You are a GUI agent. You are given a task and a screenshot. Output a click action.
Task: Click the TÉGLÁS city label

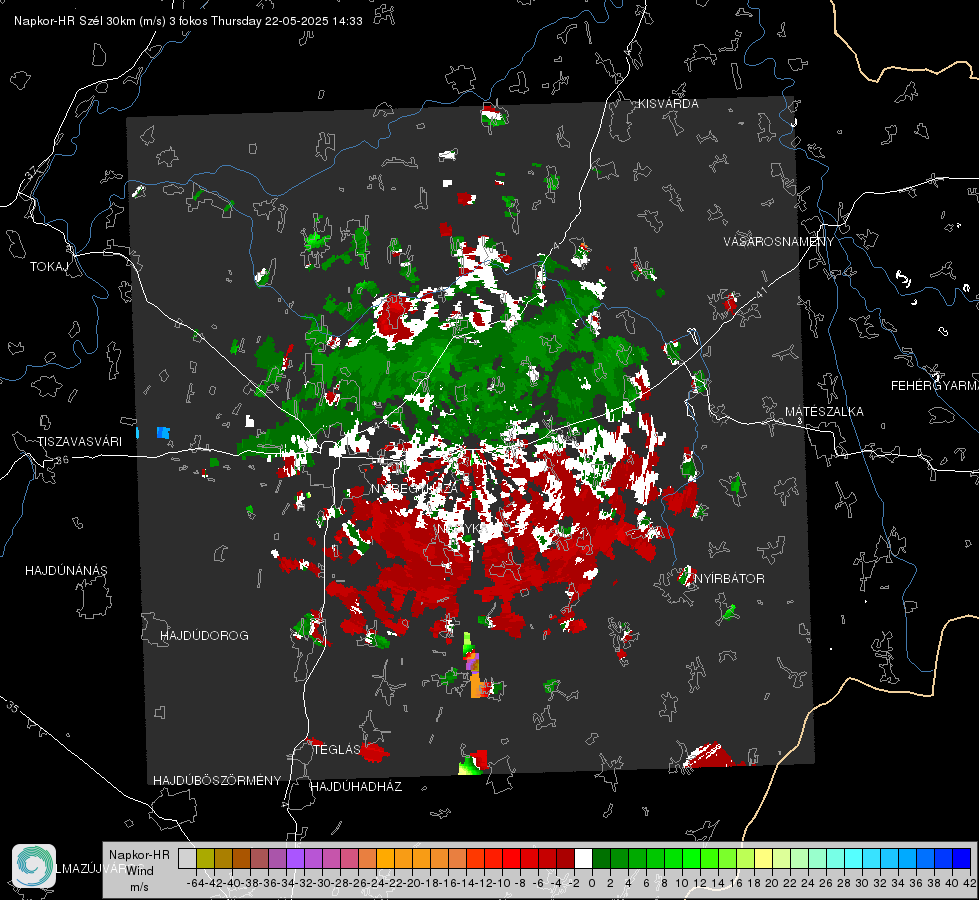coord(337,749)
